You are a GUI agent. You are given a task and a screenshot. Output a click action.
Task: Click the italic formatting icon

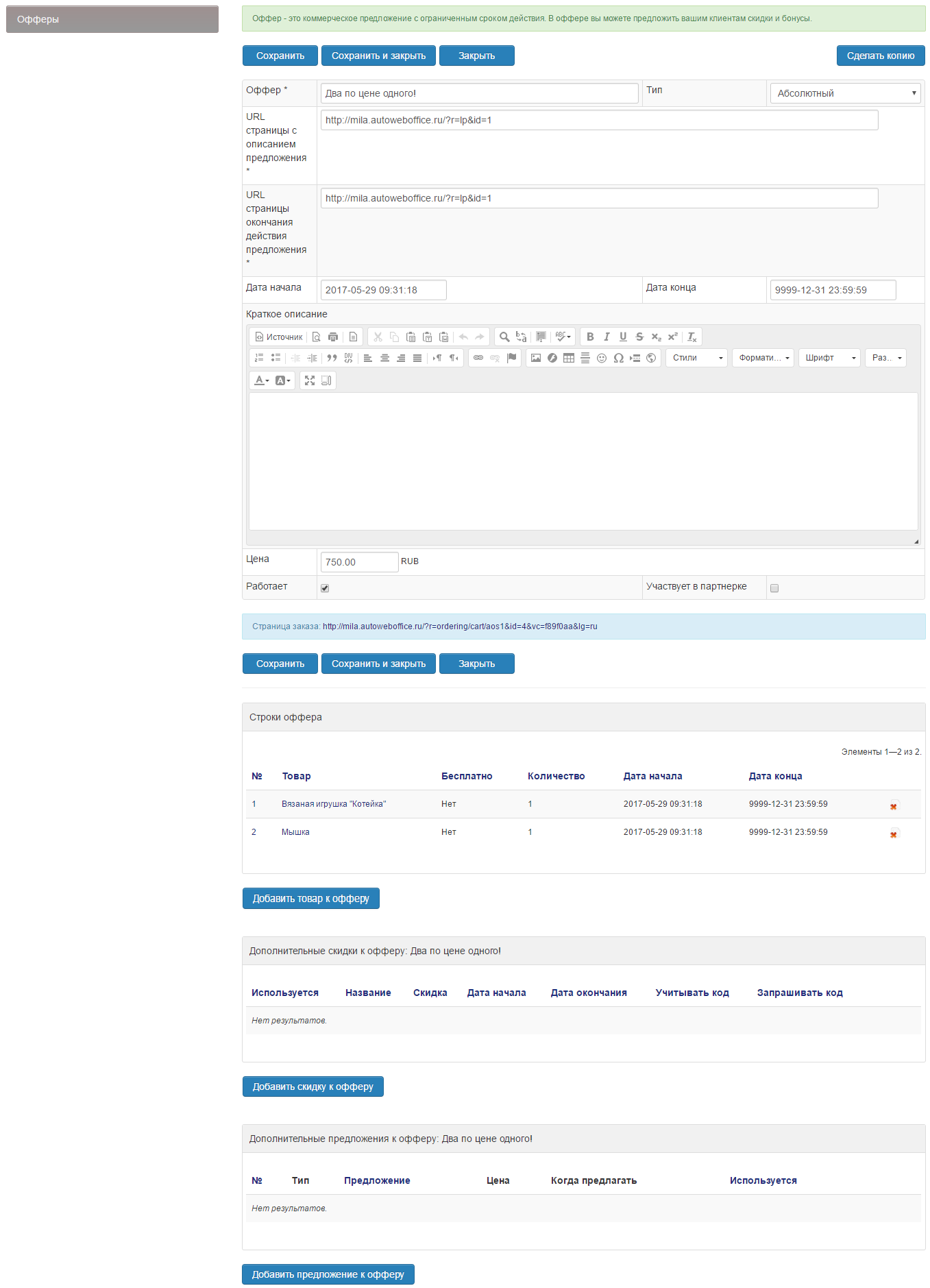[607, 337]
